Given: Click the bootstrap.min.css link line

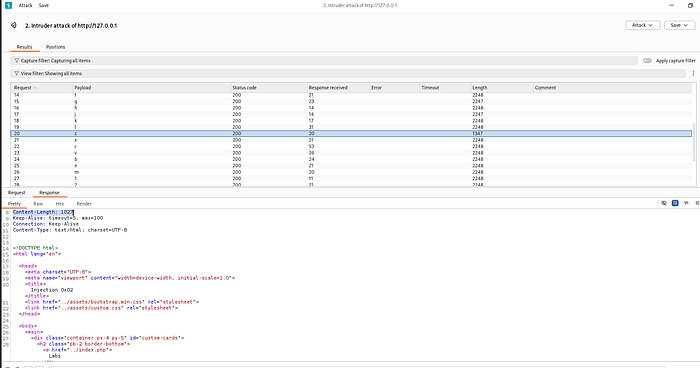Looking at the screenshot, I should [112, 302].
